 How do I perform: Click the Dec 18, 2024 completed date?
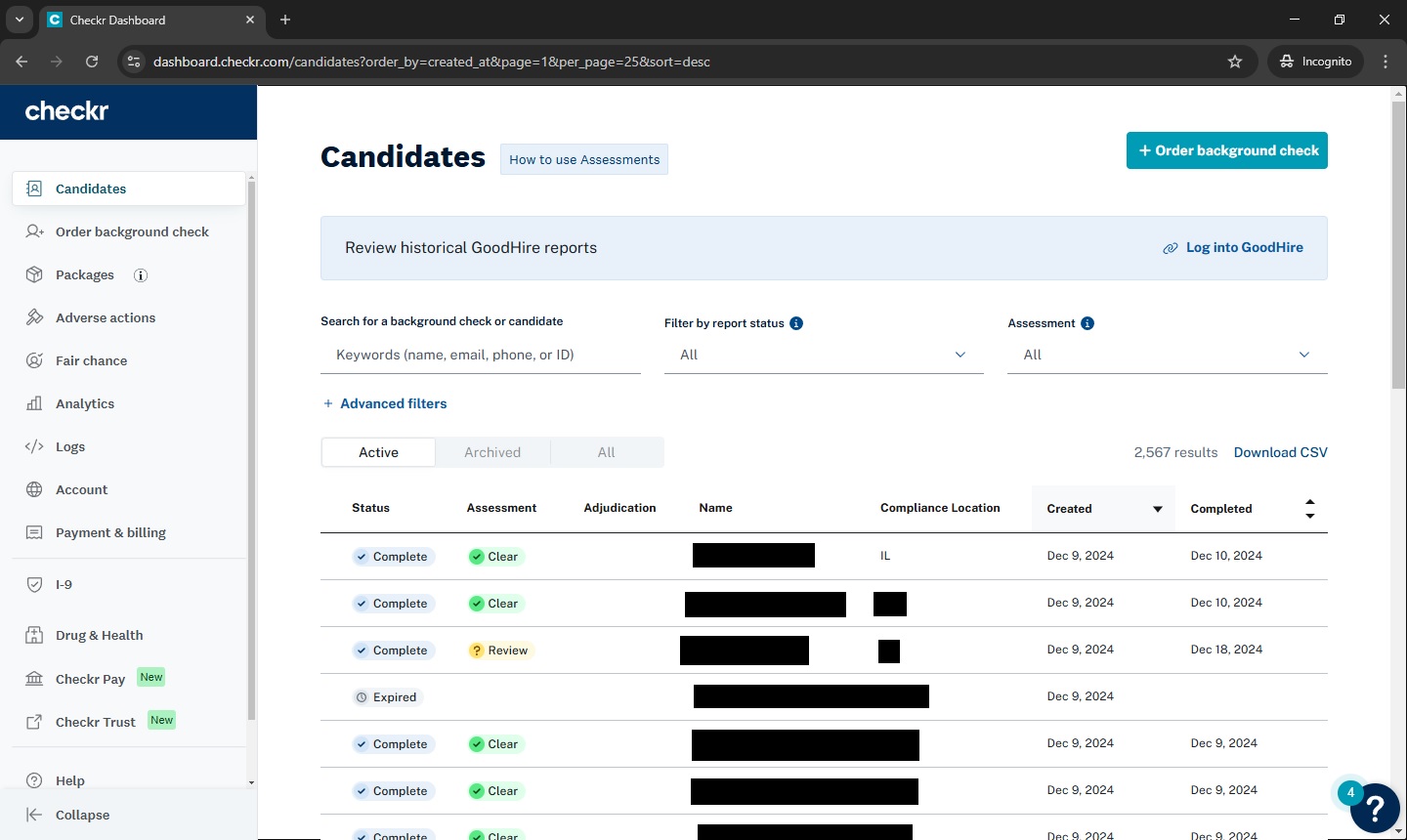1226,650
